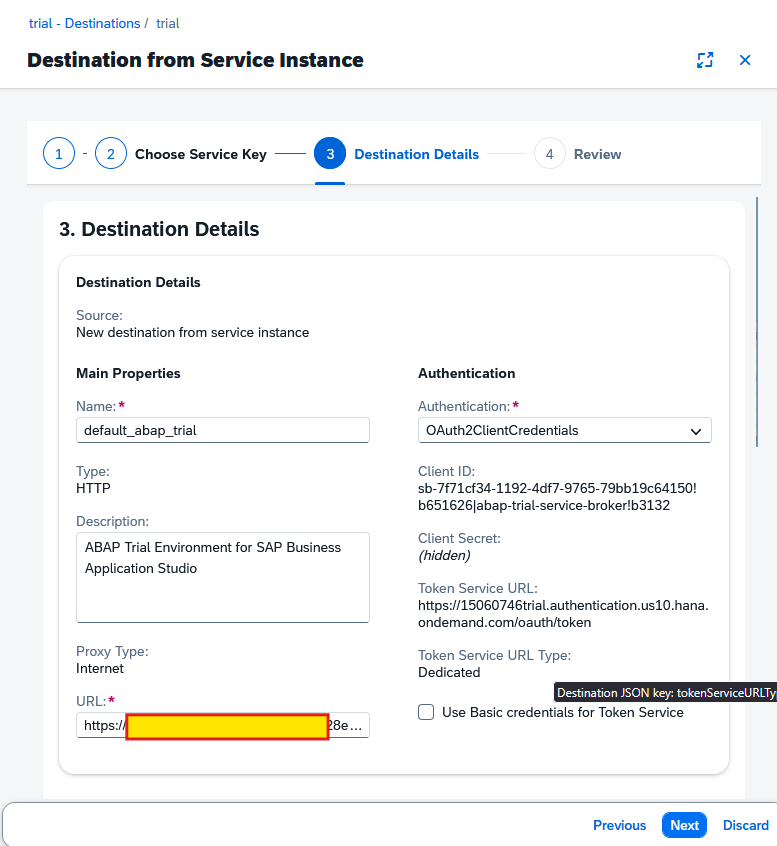Open the Authentication dropdown OAuth2ClientCredentials
This screenshot has height=846, width=777.
click(x=564, y=430)
